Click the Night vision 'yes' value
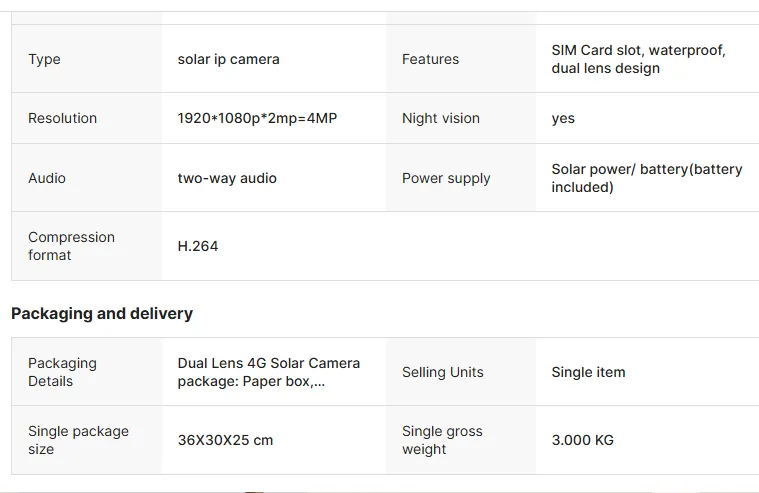The image size is (759, 493). point(563,119)
